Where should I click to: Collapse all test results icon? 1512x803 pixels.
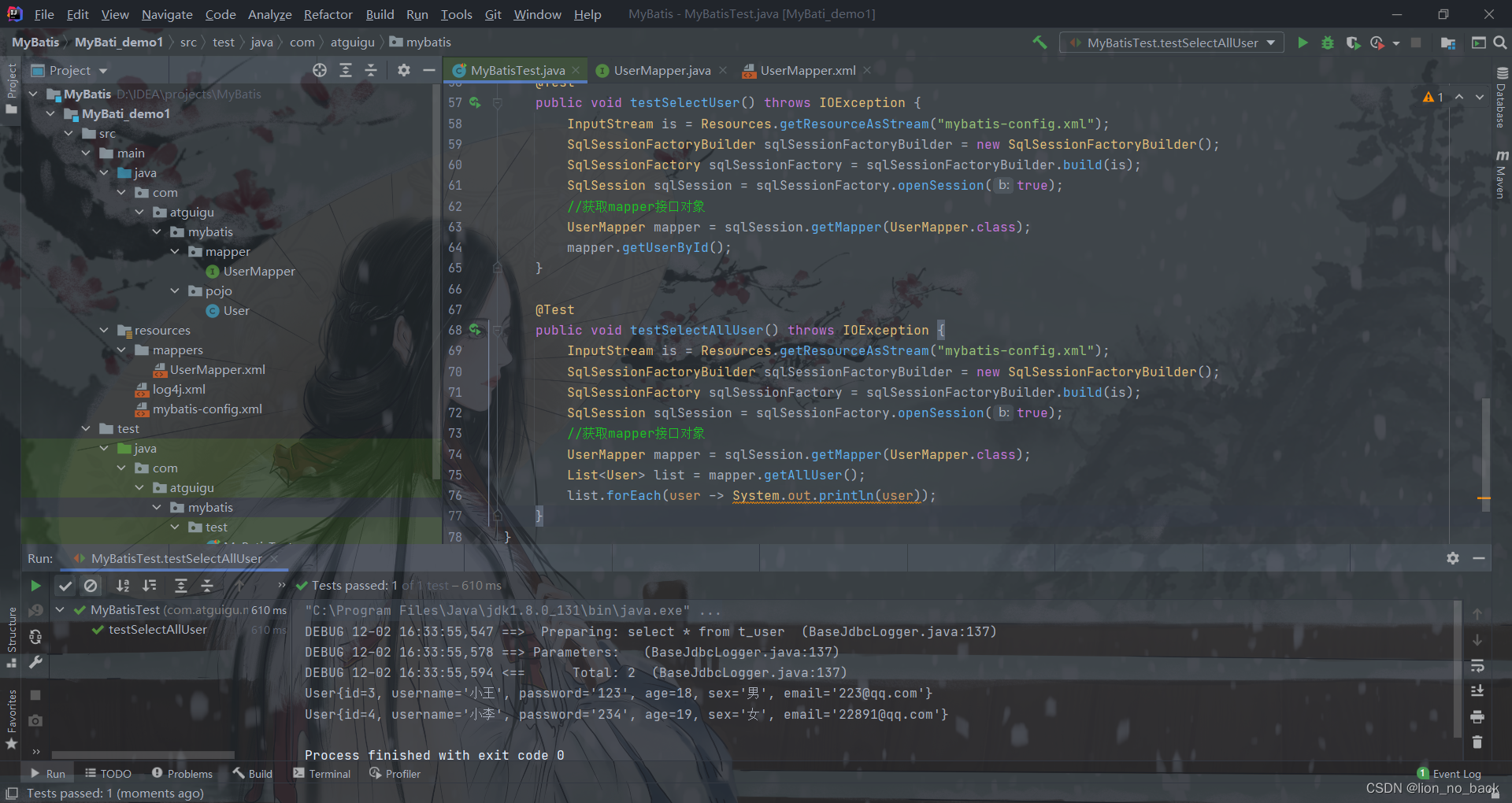207,586
